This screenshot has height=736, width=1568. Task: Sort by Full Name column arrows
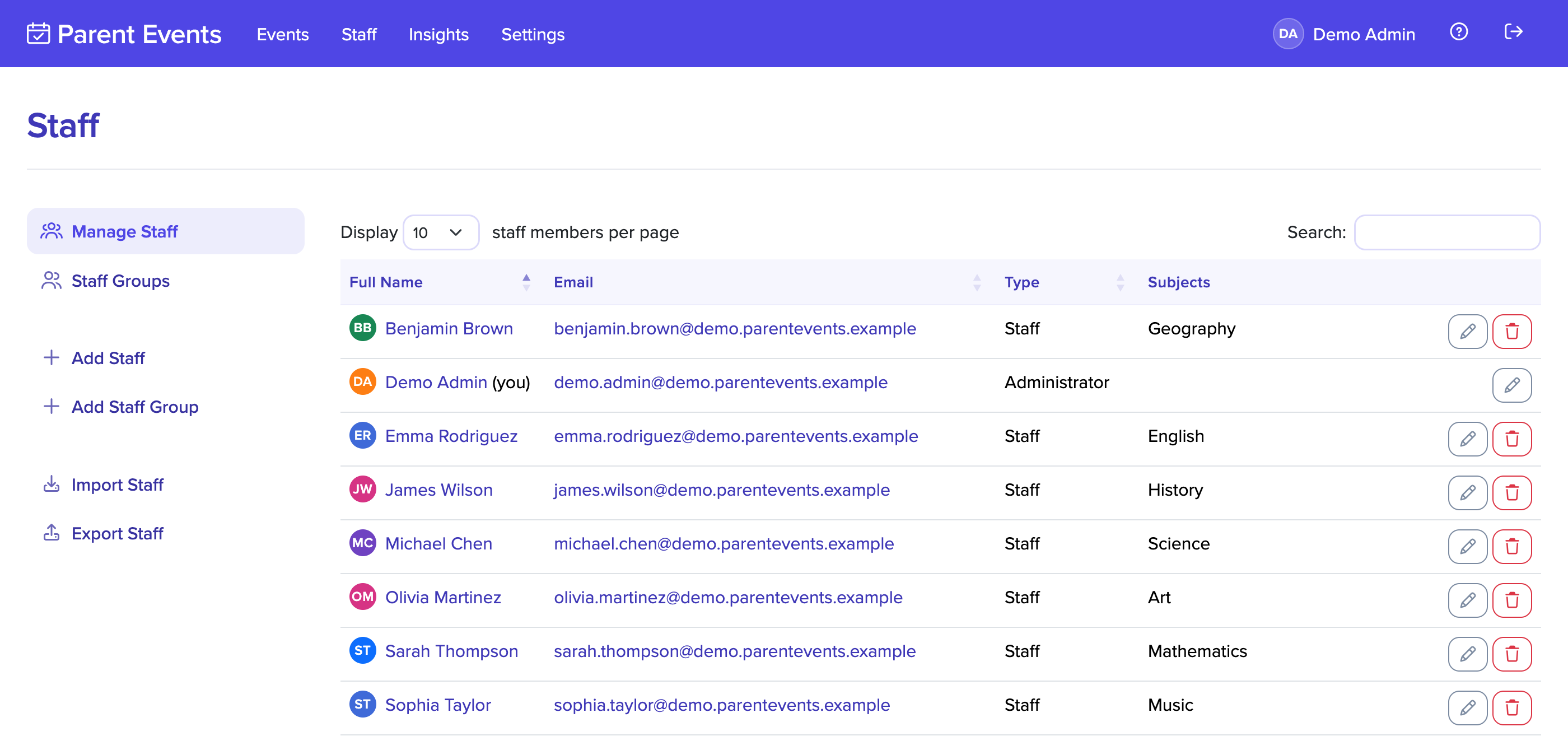526,282
